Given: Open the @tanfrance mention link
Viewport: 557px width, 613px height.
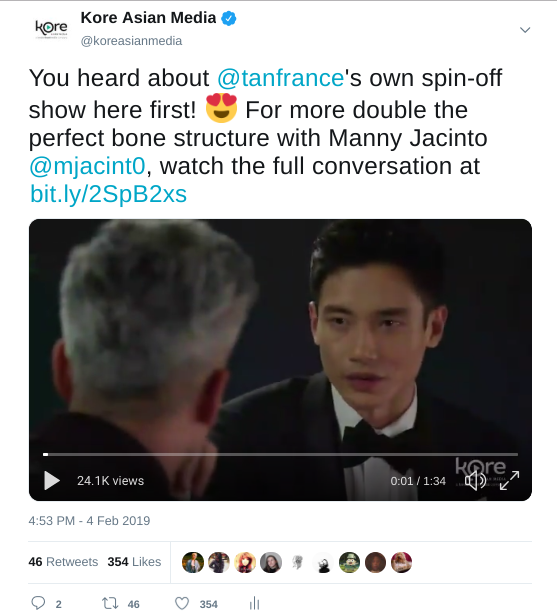Looking at the screenshot, I should tap(281, 77).
